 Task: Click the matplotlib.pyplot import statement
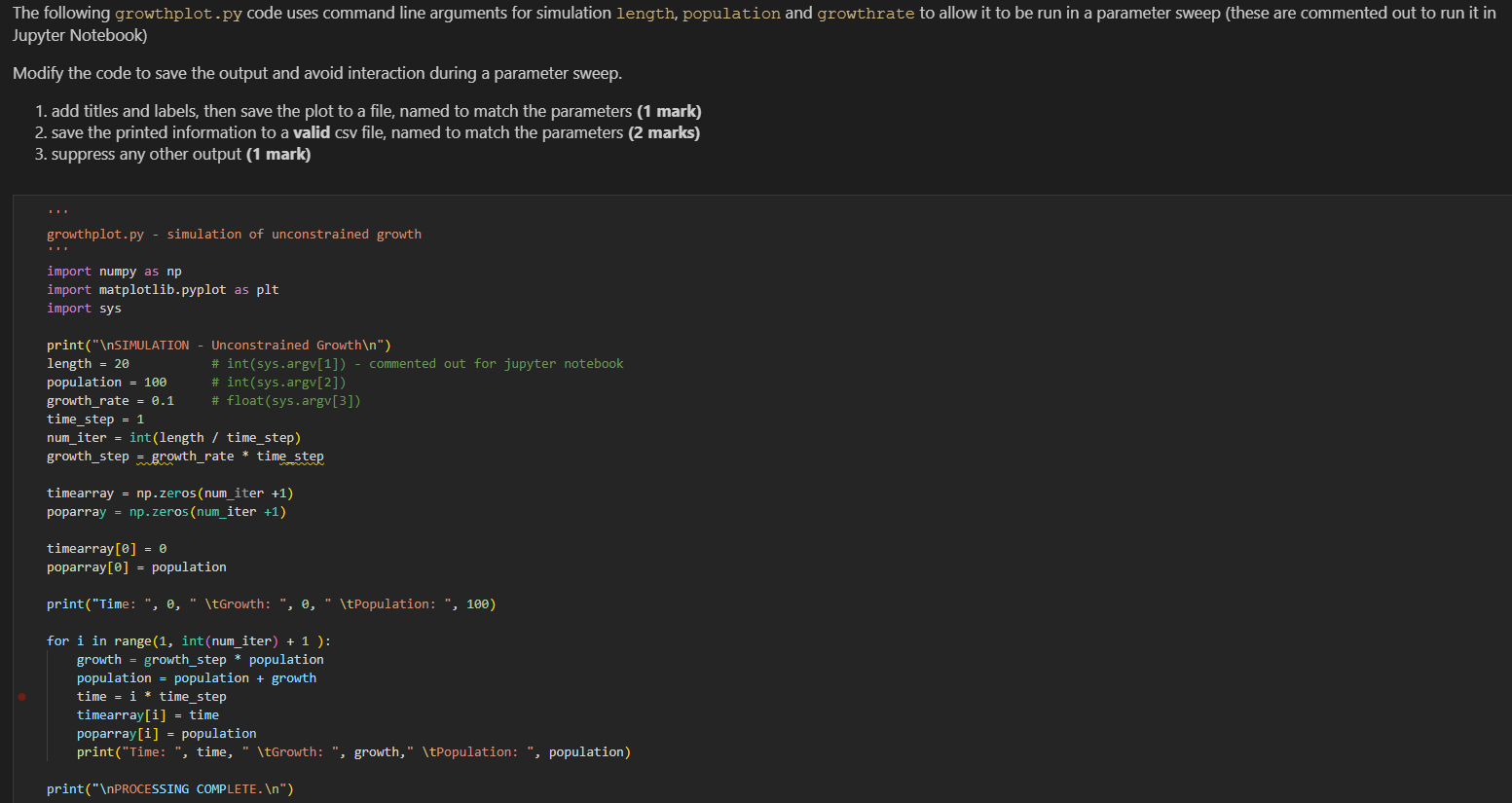pyautogui.click(x=162, y=289)
